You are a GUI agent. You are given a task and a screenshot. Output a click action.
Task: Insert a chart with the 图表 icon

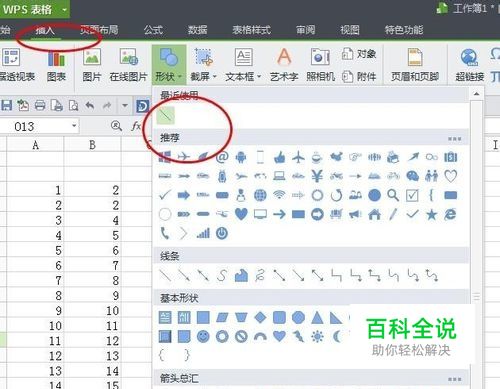tap(56, 66)
